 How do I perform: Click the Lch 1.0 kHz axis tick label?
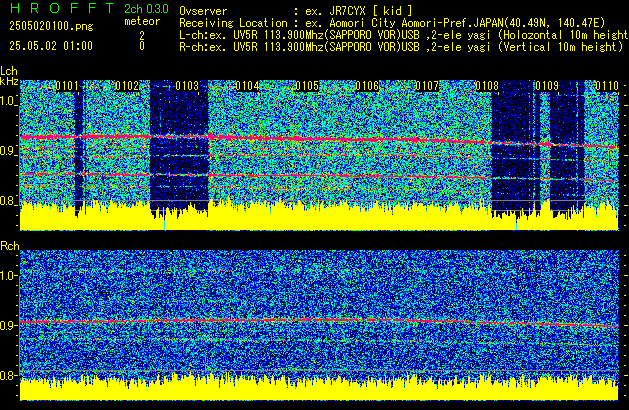[x=8, y=101]
